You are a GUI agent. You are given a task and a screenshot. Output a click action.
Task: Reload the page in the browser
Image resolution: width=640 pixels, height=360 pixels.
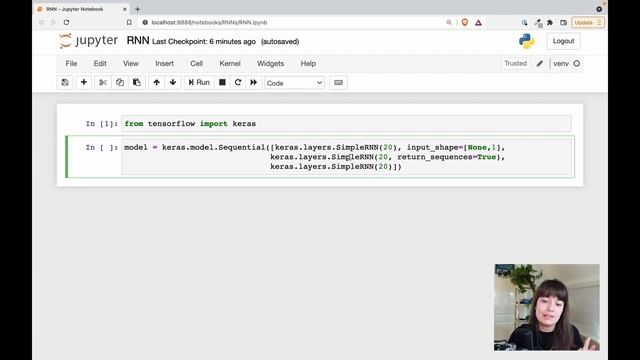click(x=66, y=22)
